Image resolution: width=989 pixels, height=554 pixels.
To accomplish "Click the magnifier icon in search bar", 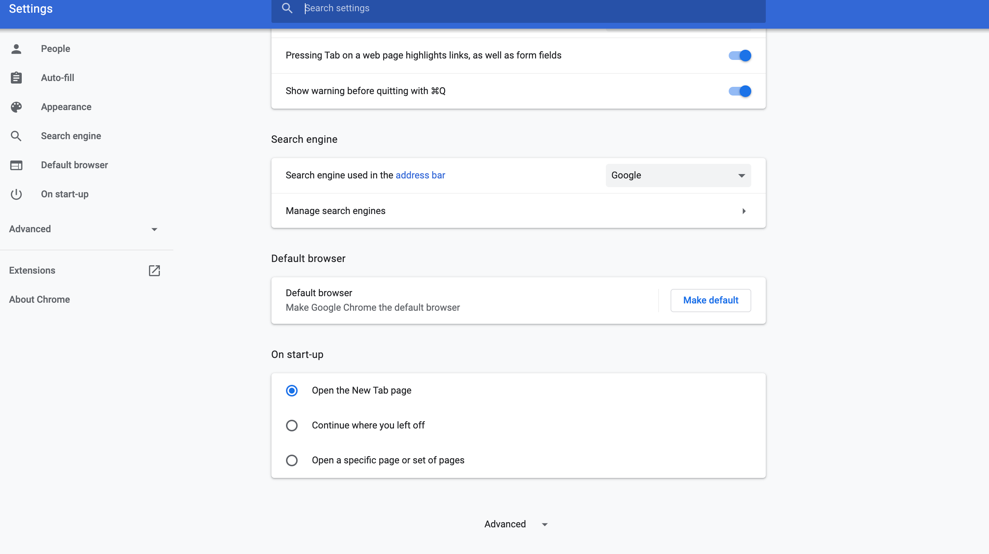I will 287,9.
